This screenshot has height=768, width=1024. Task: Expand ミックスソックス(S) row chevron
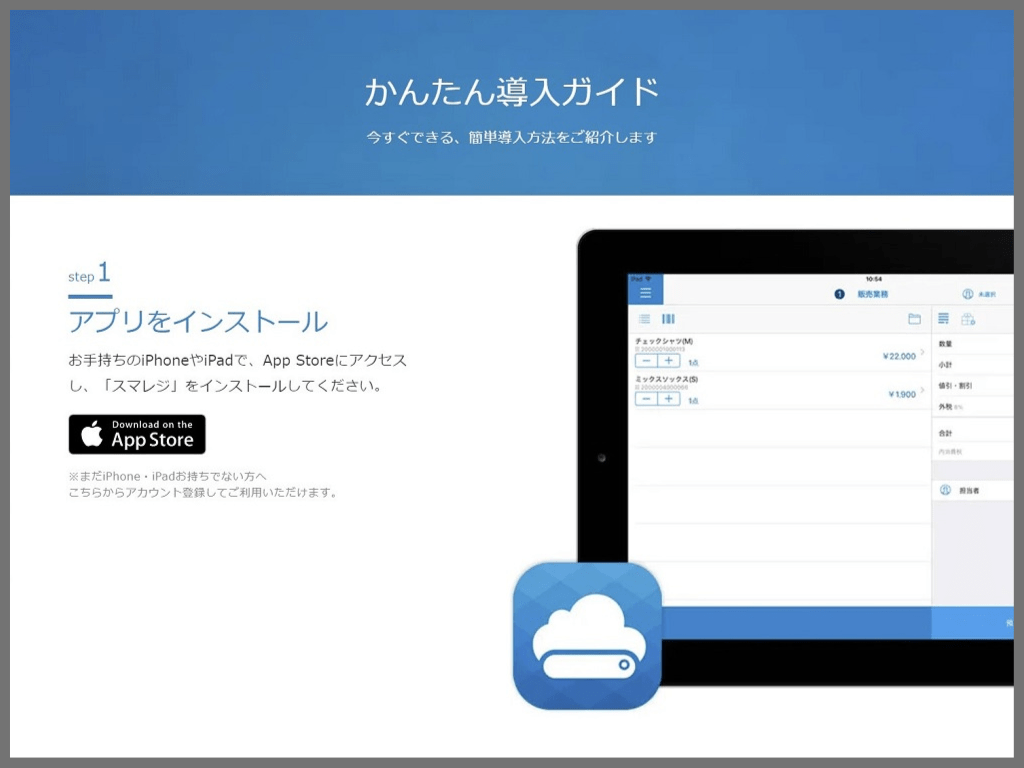click(x=922, y=392)
